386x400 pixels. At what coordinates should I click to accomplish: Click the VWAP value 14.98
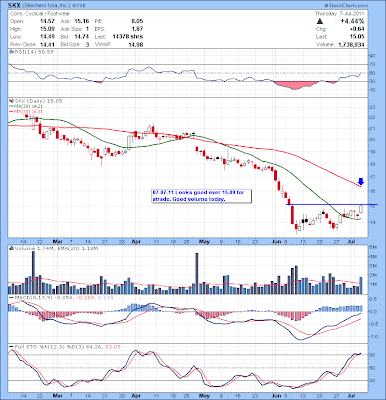[x=136, y=44]
